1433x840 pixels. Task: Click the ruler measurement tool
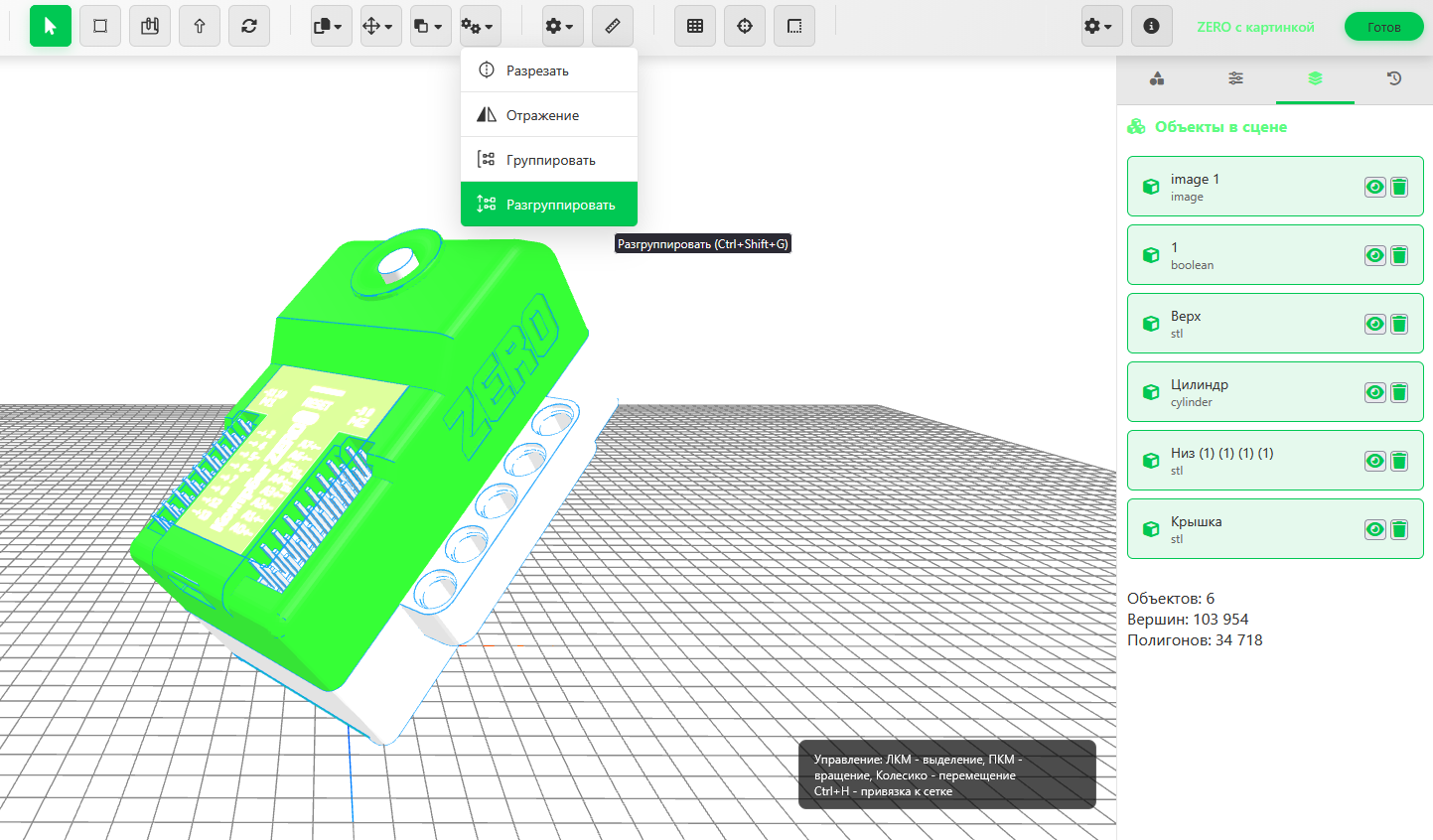point(613,26)
